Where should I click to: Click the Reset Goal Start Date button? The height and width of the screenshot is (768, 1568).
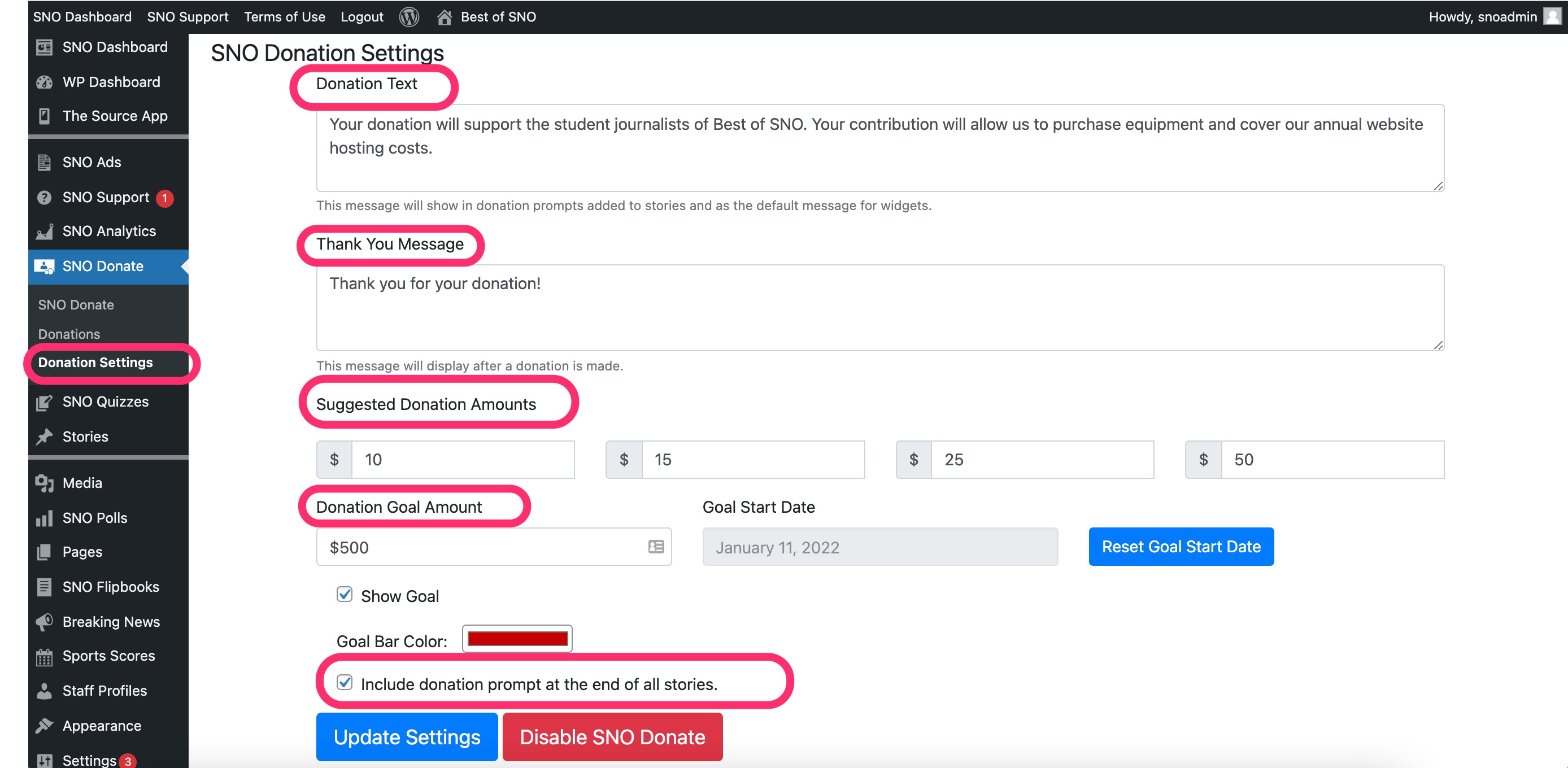point(1181,547)
